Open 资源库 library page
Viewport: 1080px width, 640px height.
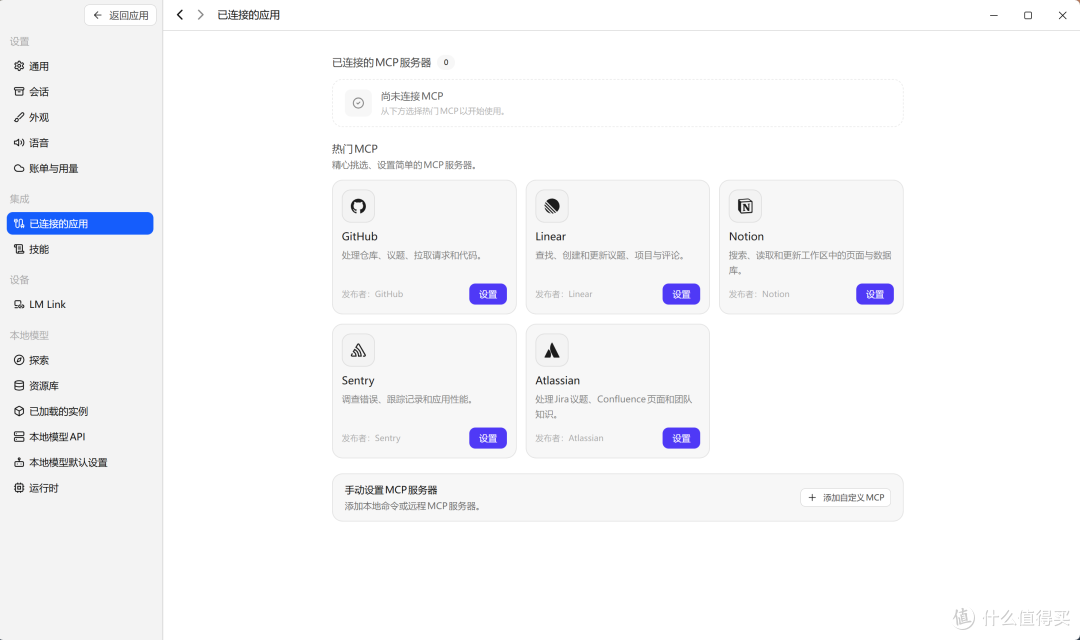click(80, 386)
